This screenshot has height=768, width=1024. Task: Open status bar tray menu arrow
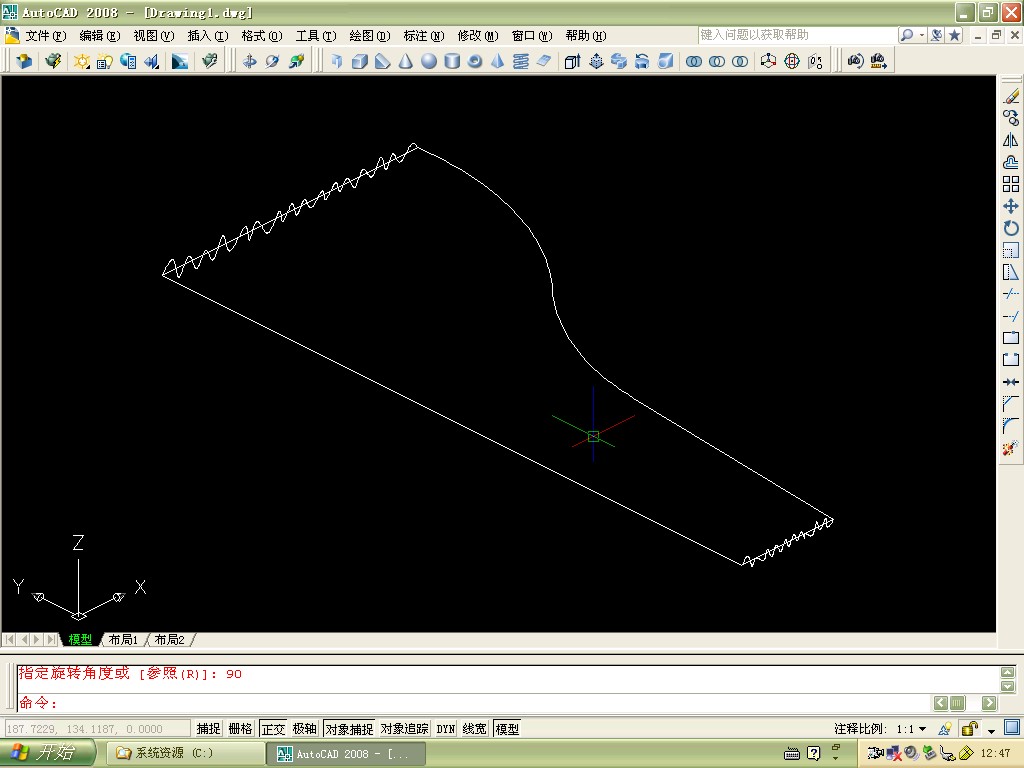(x=991, y=730)
